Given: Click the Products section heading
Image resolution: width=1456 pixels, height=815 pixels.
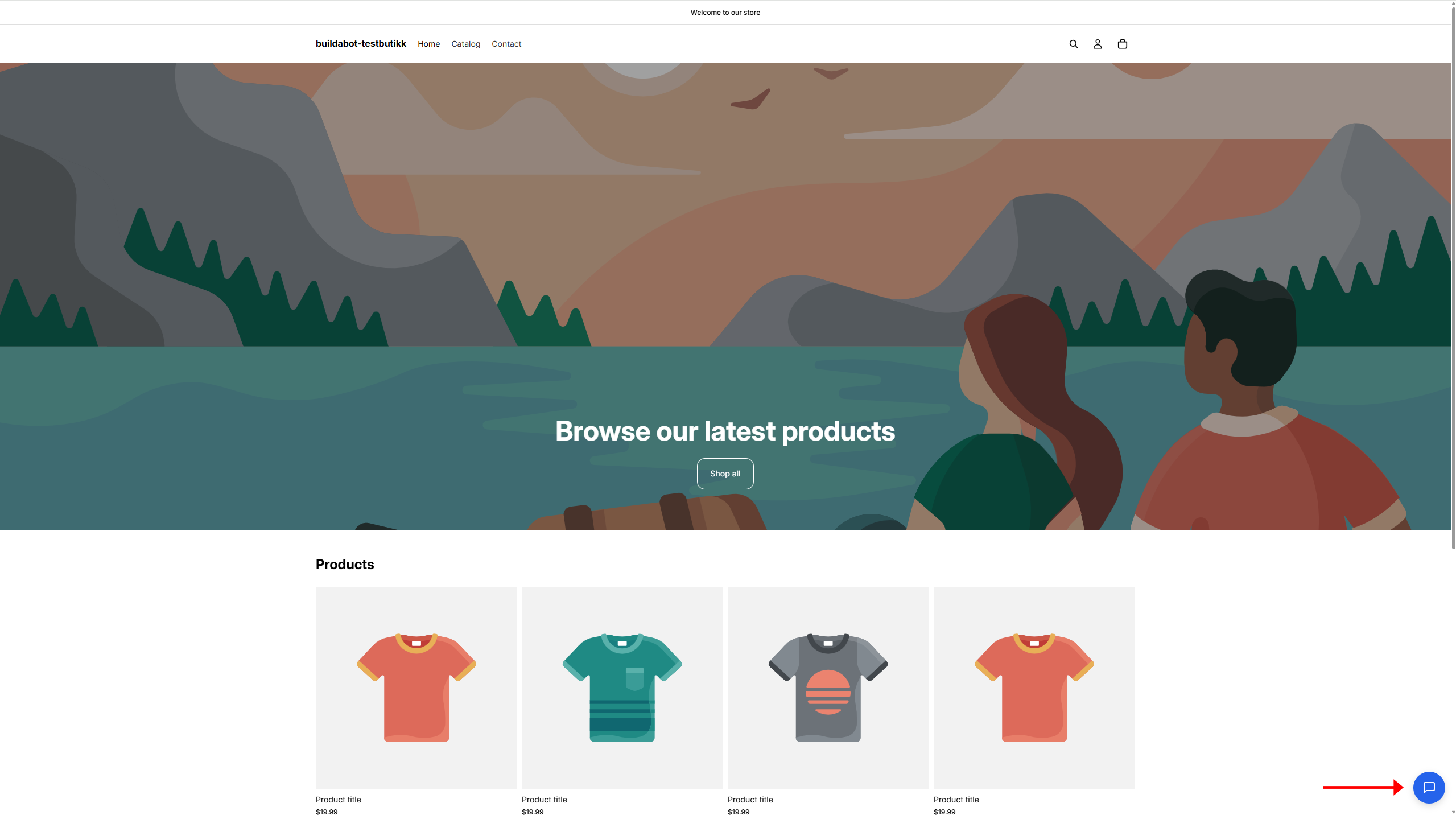Looking at the screenshot, I should click(345, 565).
